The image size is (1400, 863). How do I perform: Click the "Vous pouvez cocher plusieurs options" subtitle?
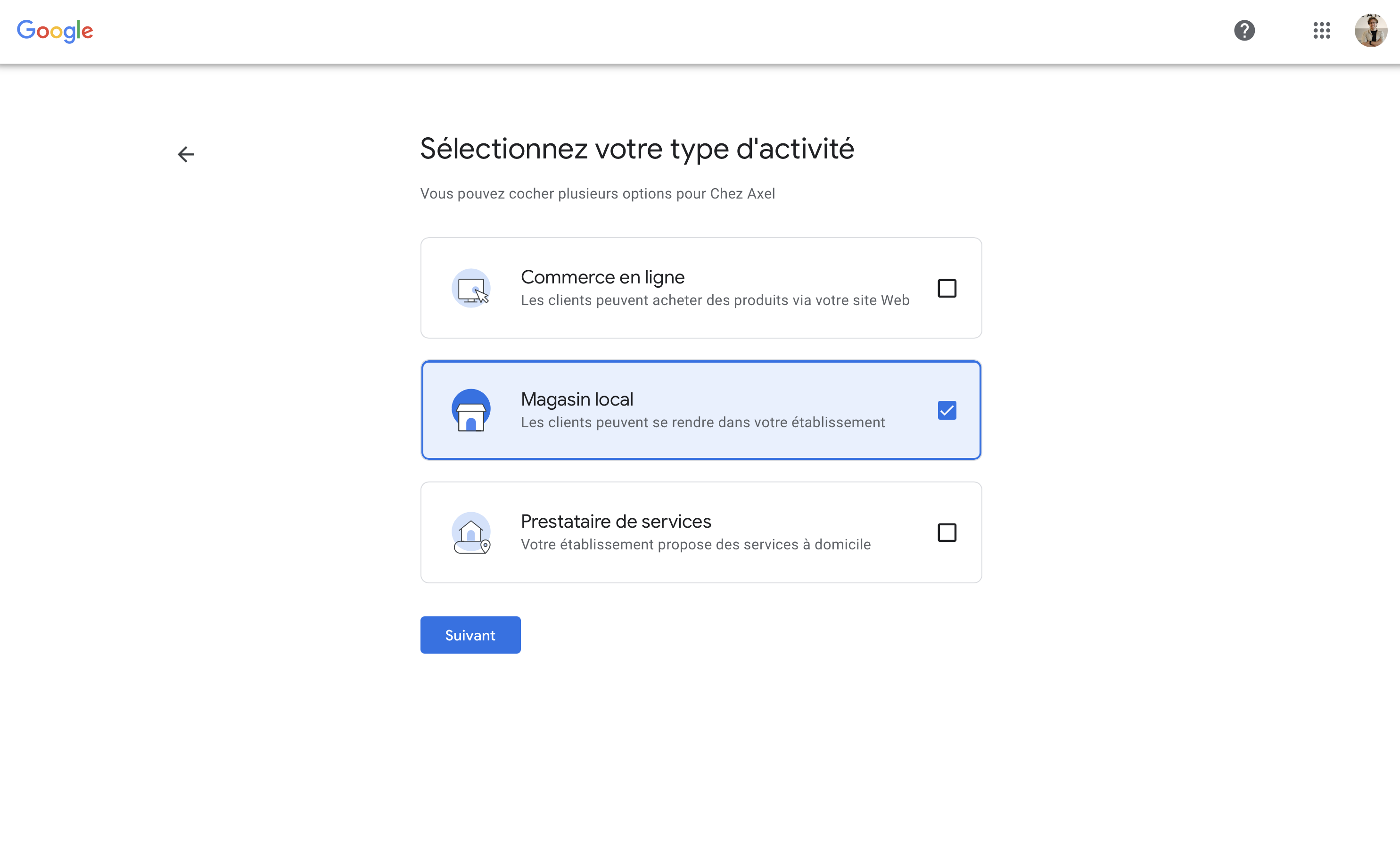pos(597,194)
